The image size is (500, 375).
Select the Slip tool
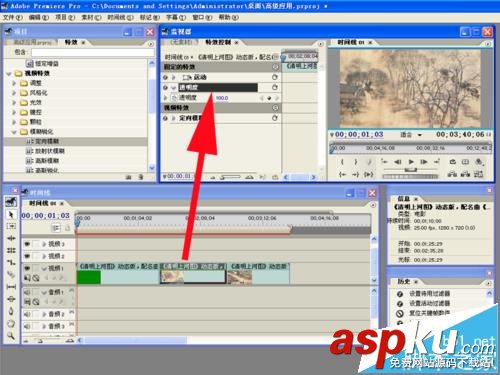point(11,287)
